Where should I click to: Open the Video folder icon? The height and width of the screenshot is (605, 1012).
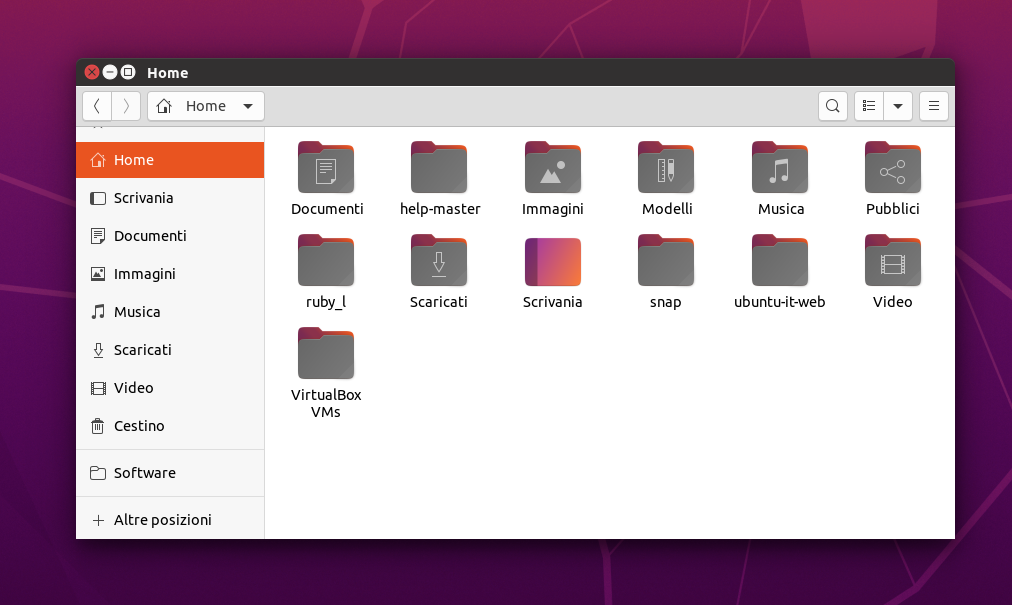point(893,260)
